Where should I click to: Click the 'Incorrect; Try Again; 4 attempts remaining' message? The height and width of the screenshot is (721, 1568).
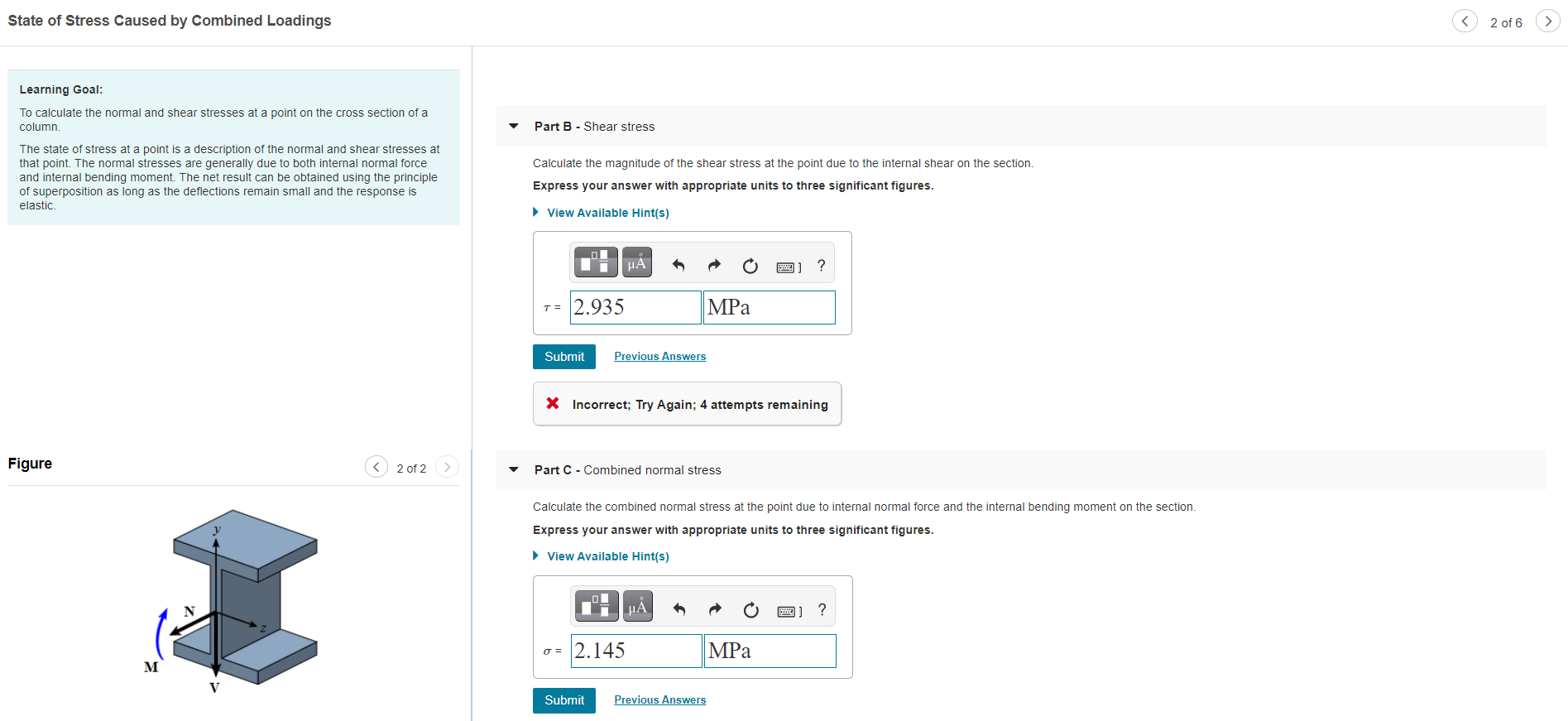[687, 404]
